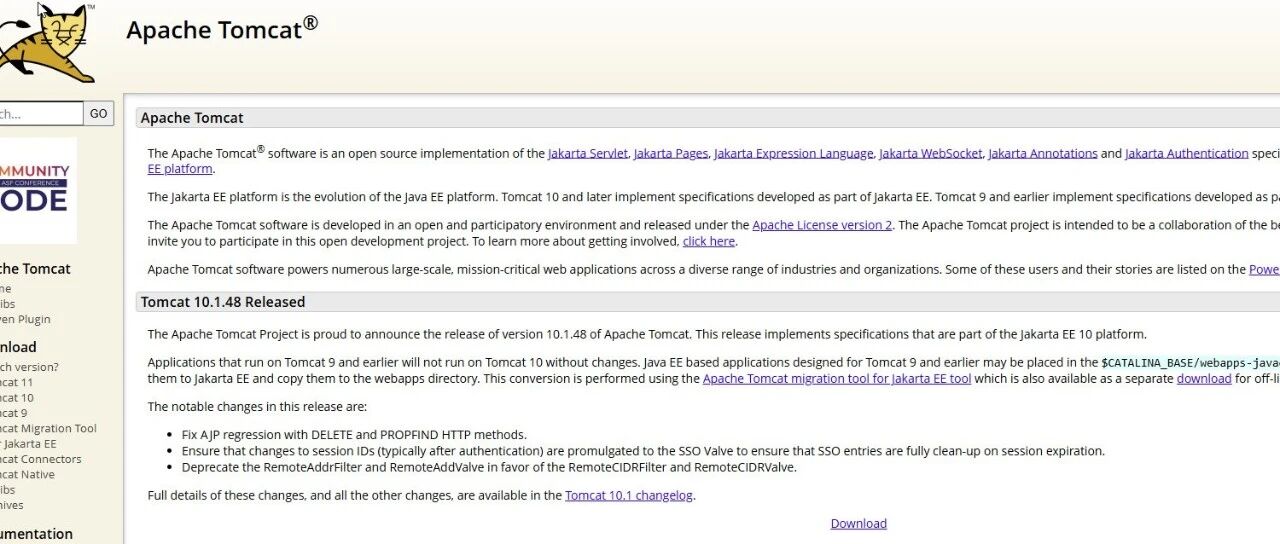Open the Tomcat migration tool for Jakarta EE link
Screen dimensions: 1280x544
tap(837, 379)
